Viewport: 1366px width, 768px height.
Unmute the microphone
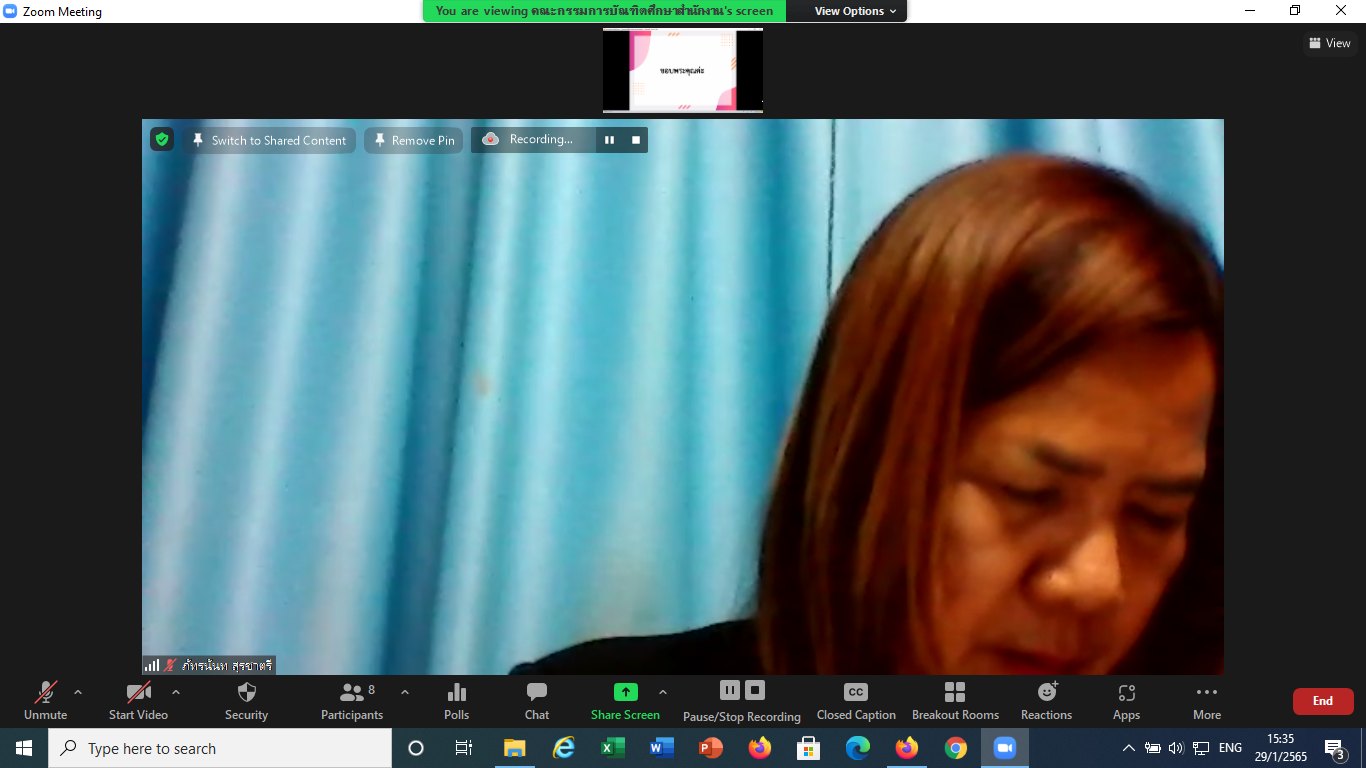pyautogui.click(x=45, y=701)
